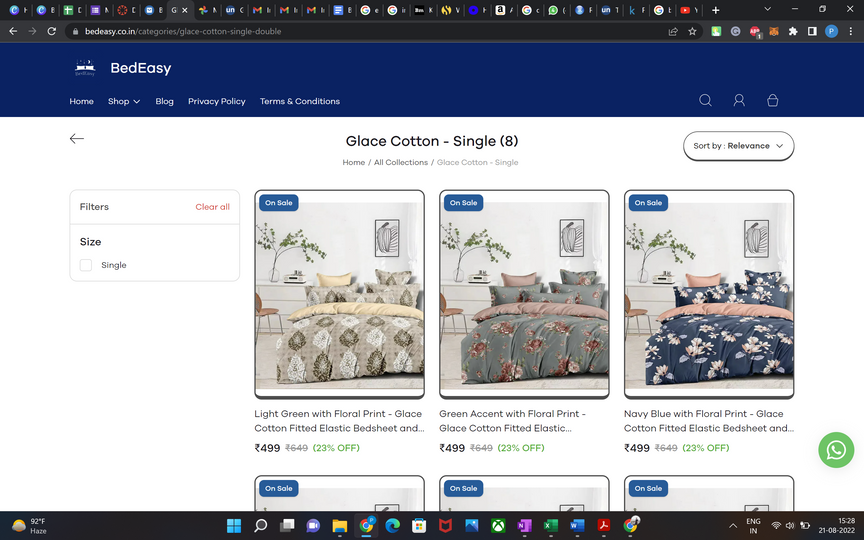Switch to the YouTube browser tab
864x540 pixels.
(689, 10)
